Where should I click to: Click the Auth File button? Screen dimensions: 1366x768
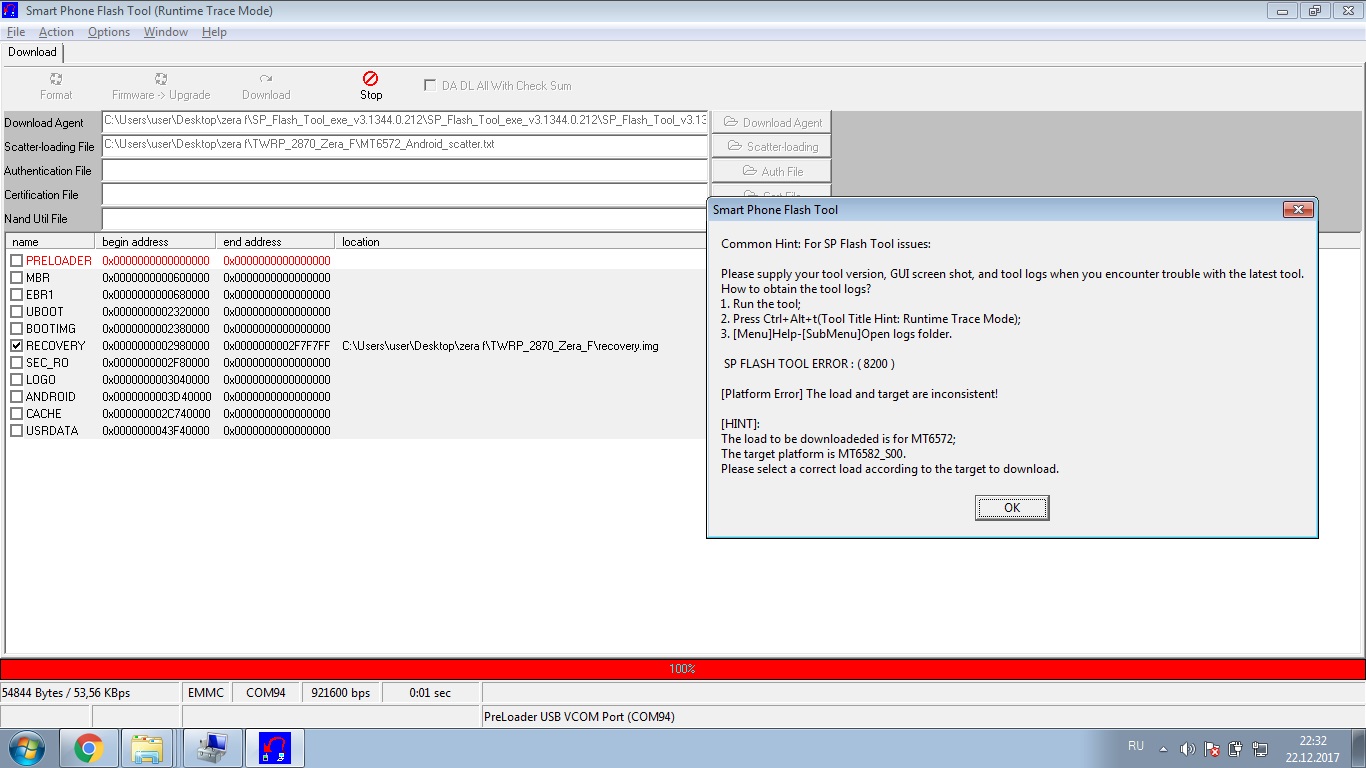pos(771,171)
